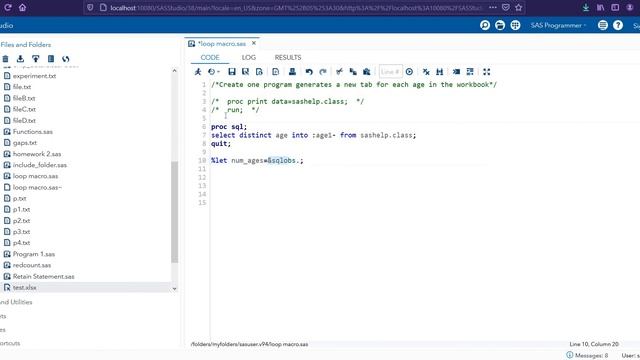Open Program 1.sas in the tree
The height and width of the screenshot is (360, 640).
pyautogui.click(x=34, y=254)
